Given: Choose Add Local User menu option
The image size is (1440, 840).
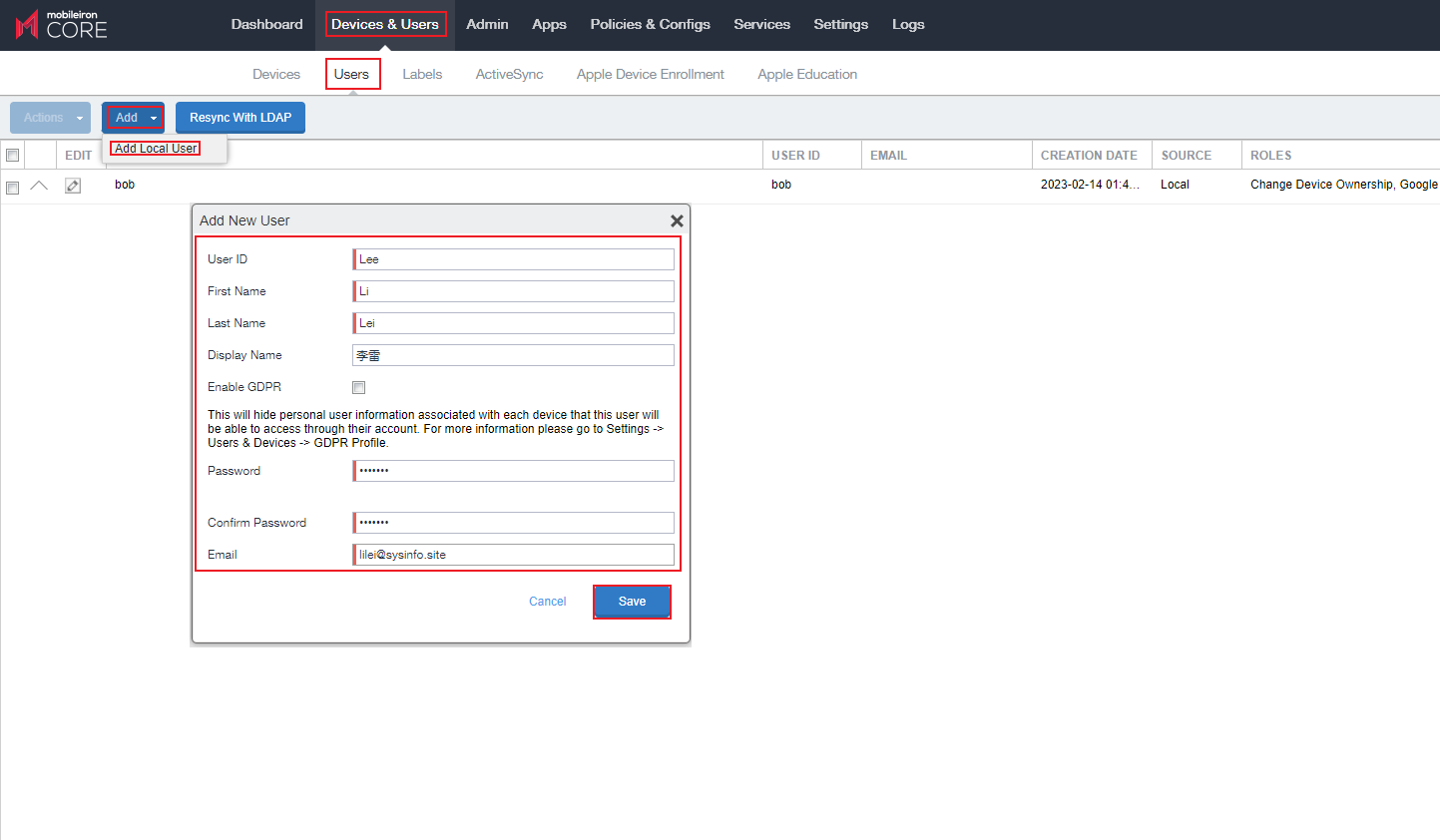Looking at the screenshot, I should (x=156, y=149).
